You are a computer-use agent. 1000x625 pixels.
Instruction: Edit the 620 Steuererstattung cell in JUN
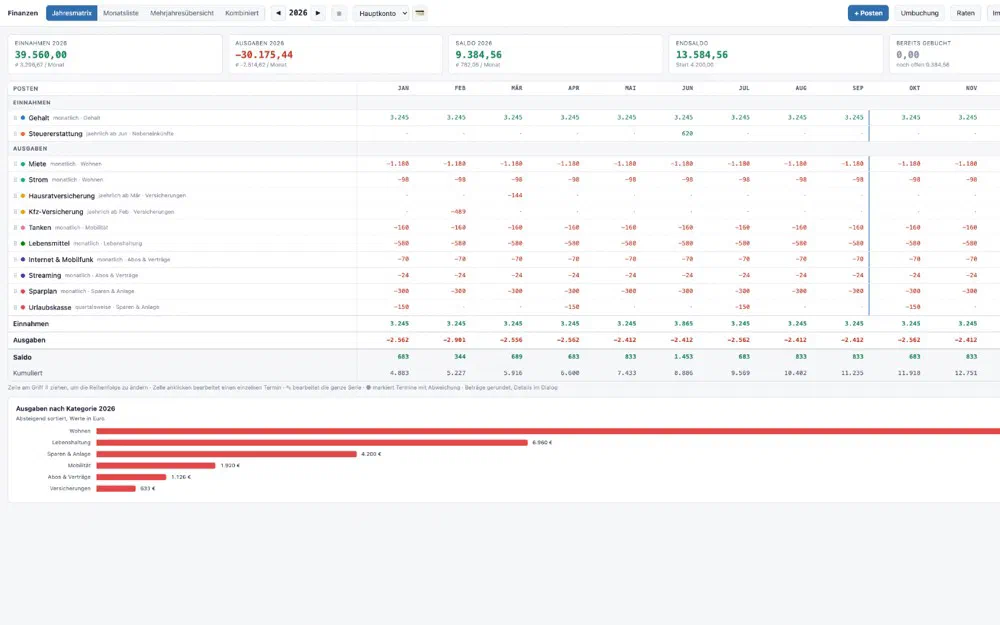[x=687, y=133]
